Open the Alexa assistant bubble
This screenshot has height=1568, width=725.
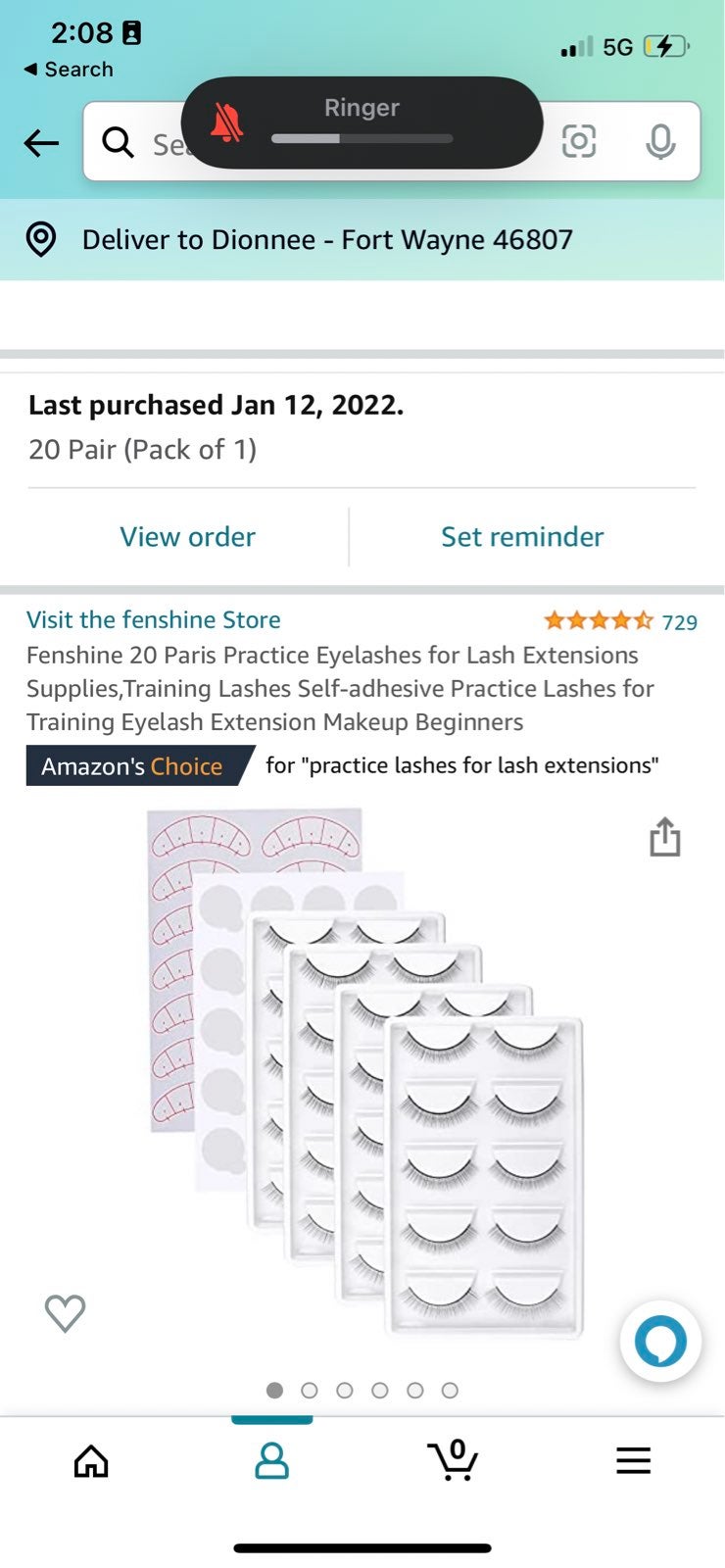(x=660, y=1342)
